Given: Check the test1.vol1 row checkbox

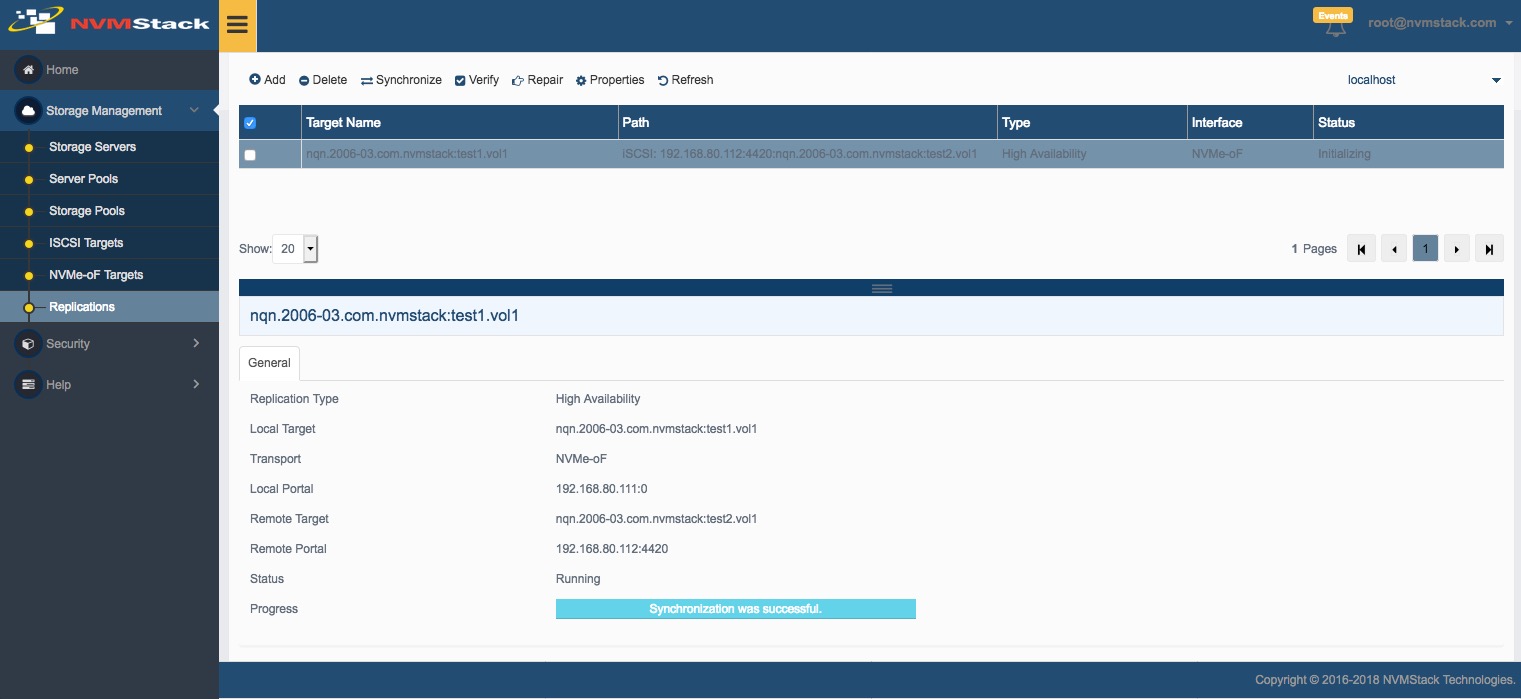Looking at the screenshot, I should pyautogui.click(x=250, y=155).
